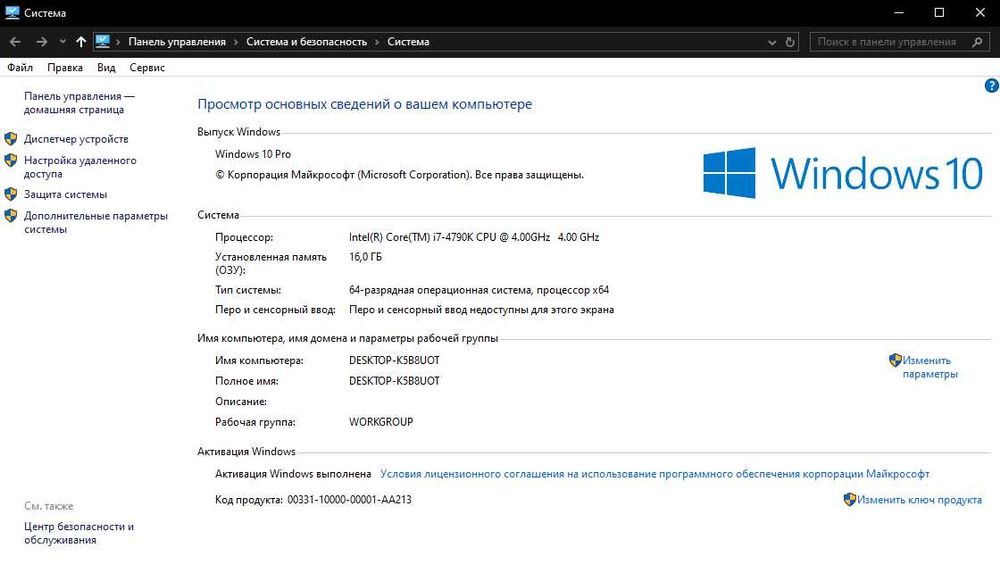This screenshot has height=563, width=1000.
Task: Click the computer icon in the address bar
Action: pyautogui.click(x=103, y=42)
